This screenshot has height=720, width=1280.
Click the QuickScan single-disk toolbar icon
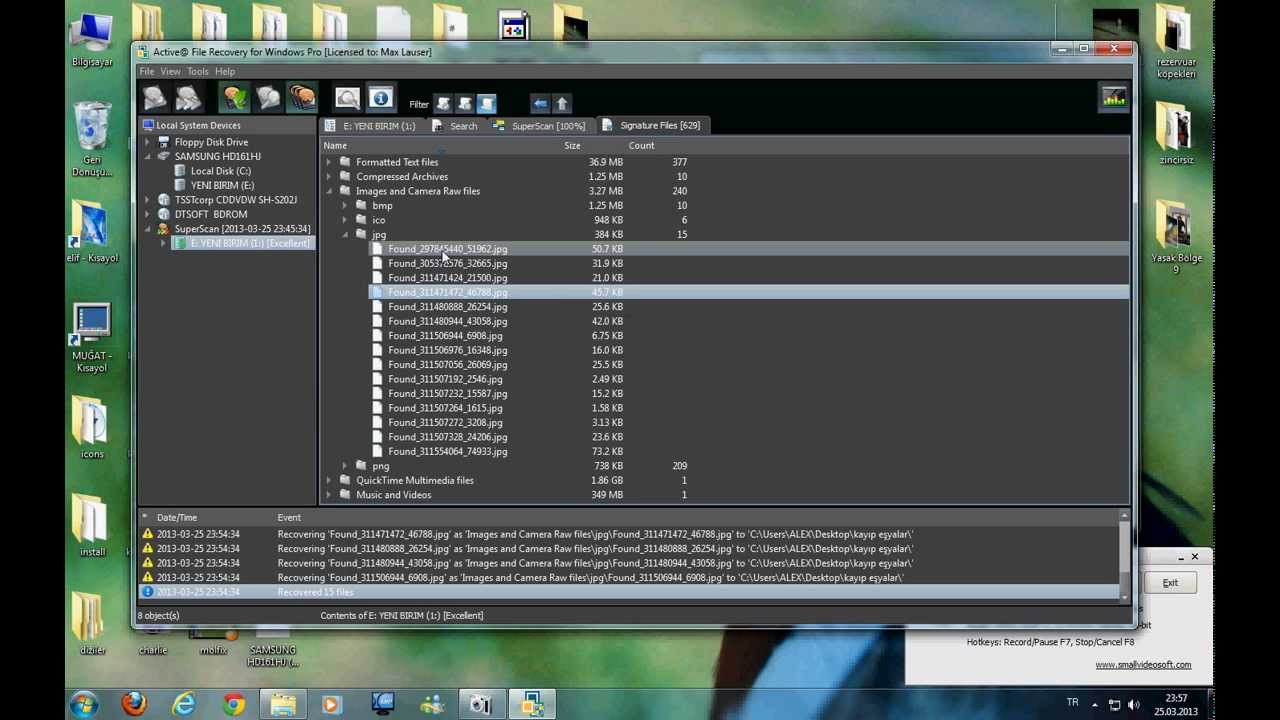point(154,97)
